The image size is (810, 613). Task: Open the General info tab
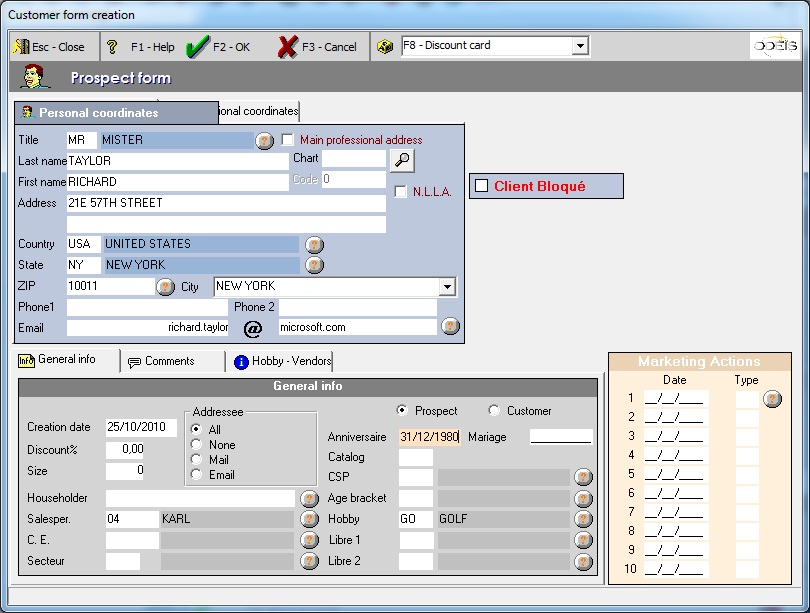click(x=66, y=359)
